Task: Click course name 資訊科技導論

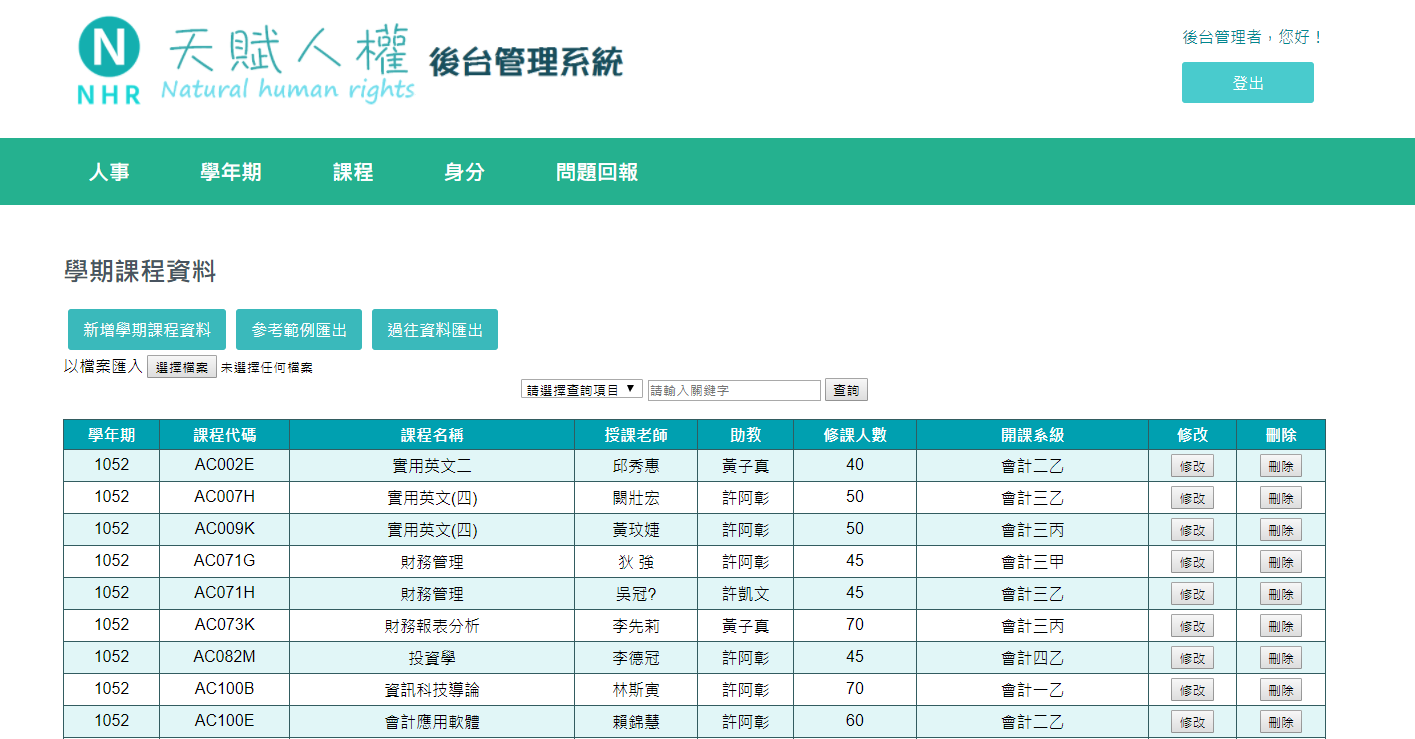Action: pos(432,690)
